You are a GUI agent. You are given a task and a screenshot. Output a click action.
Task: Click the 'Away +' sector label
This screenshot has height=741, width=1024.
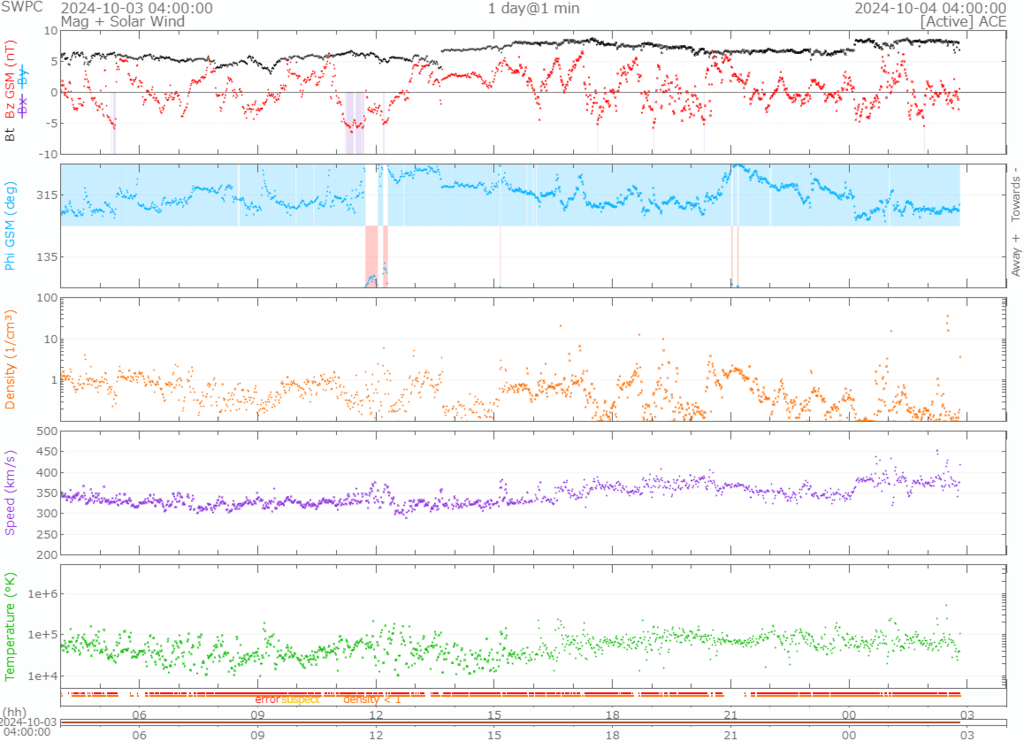tap(1015, 255)
